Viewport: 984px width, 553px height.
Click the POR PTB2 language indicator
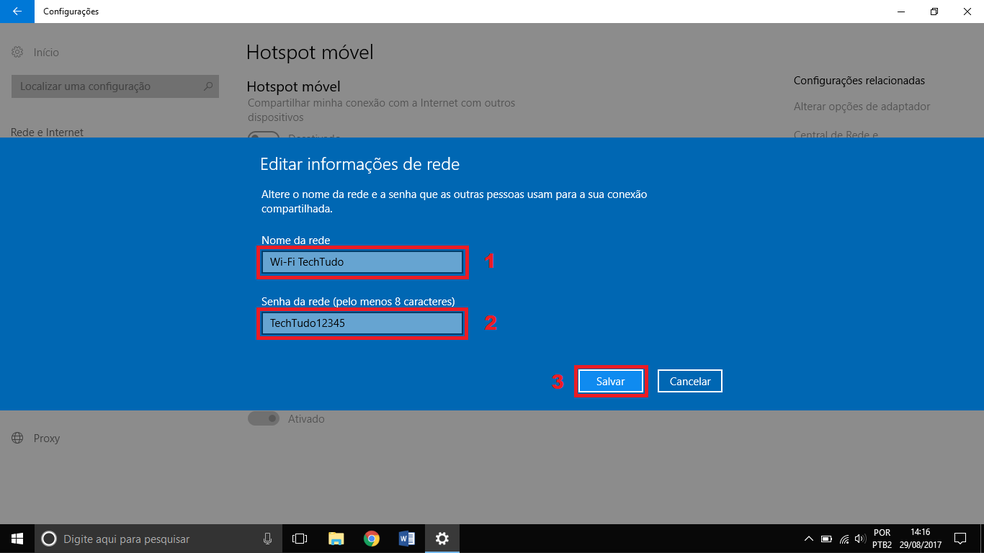[882, 539]
